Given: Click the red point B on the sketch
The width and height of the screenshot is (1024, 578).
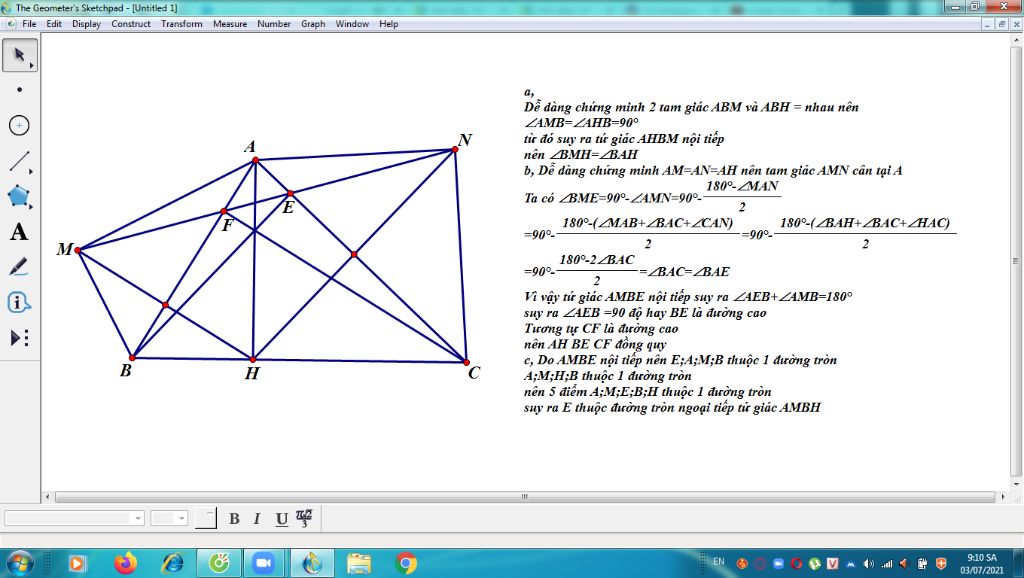Looking at the screenshot, I should (132, 358).
